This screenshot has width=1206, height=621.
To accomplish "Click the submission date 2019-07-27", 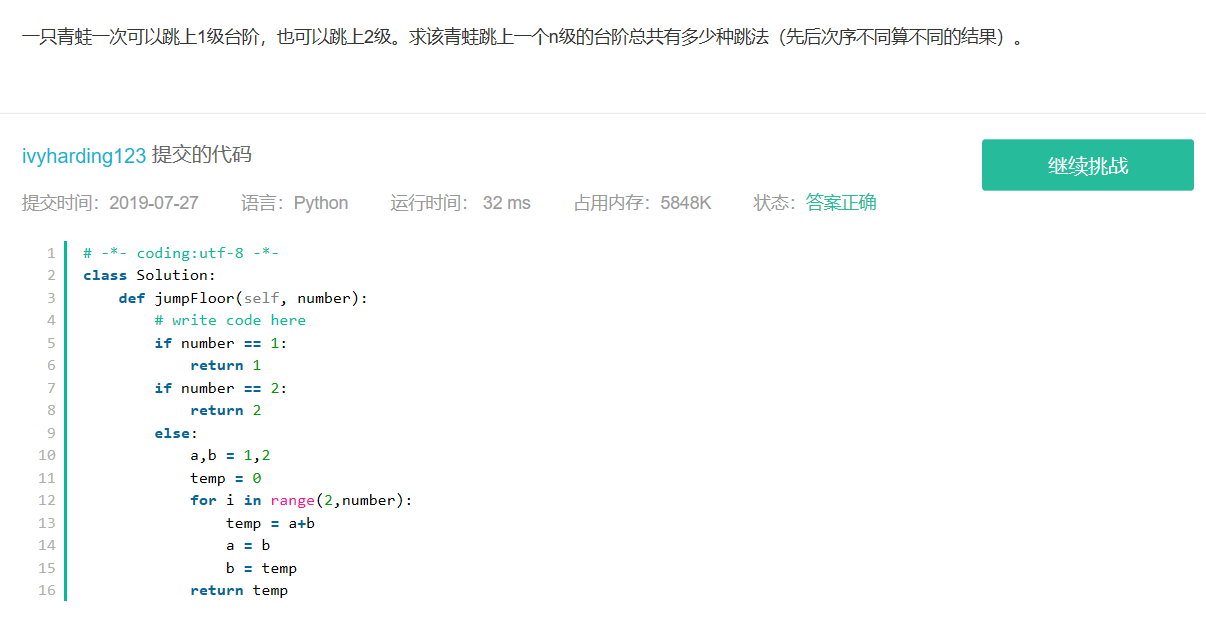I will click(154, 203).
